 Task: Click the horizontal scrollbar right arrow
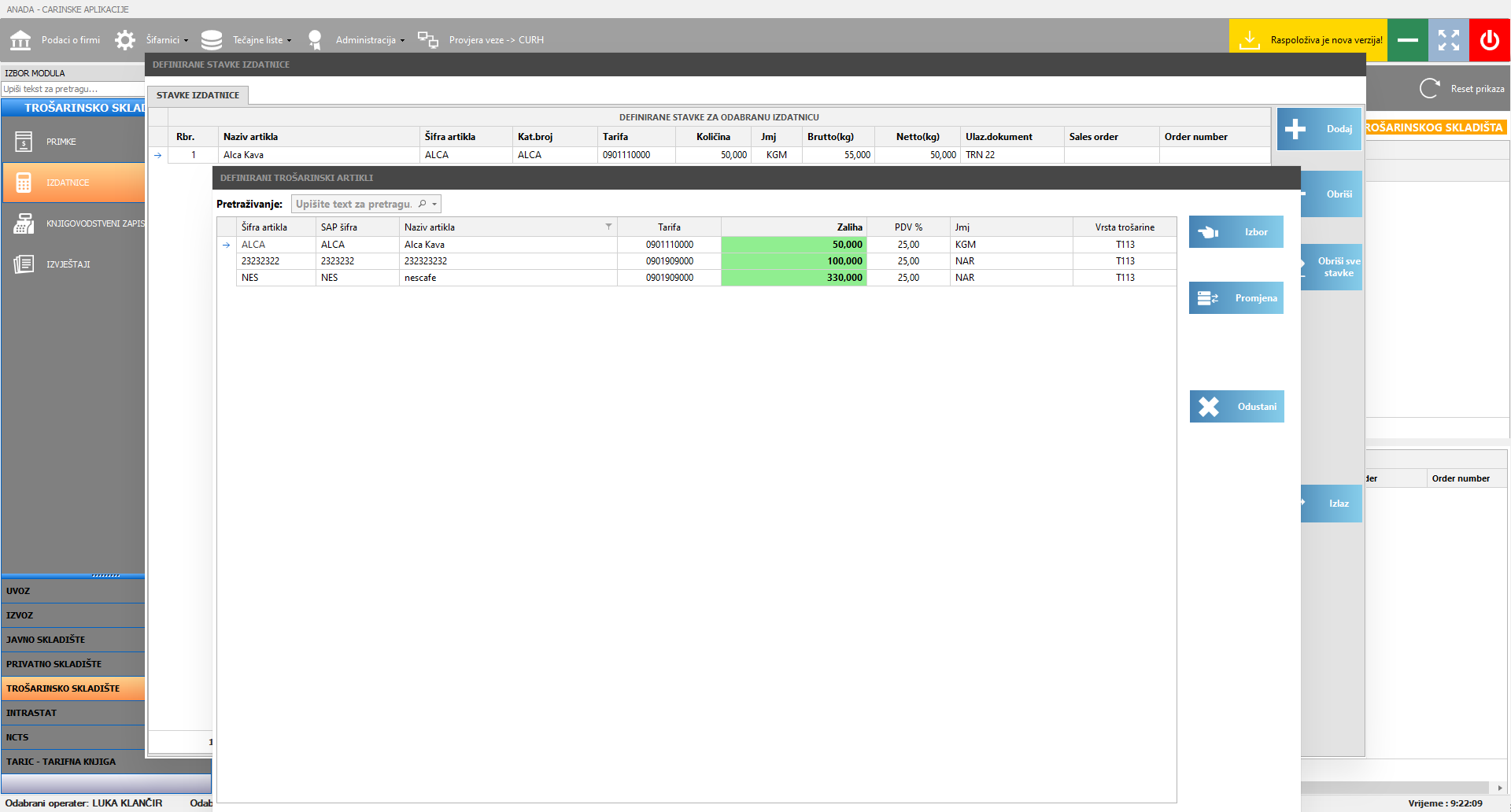1499,788
